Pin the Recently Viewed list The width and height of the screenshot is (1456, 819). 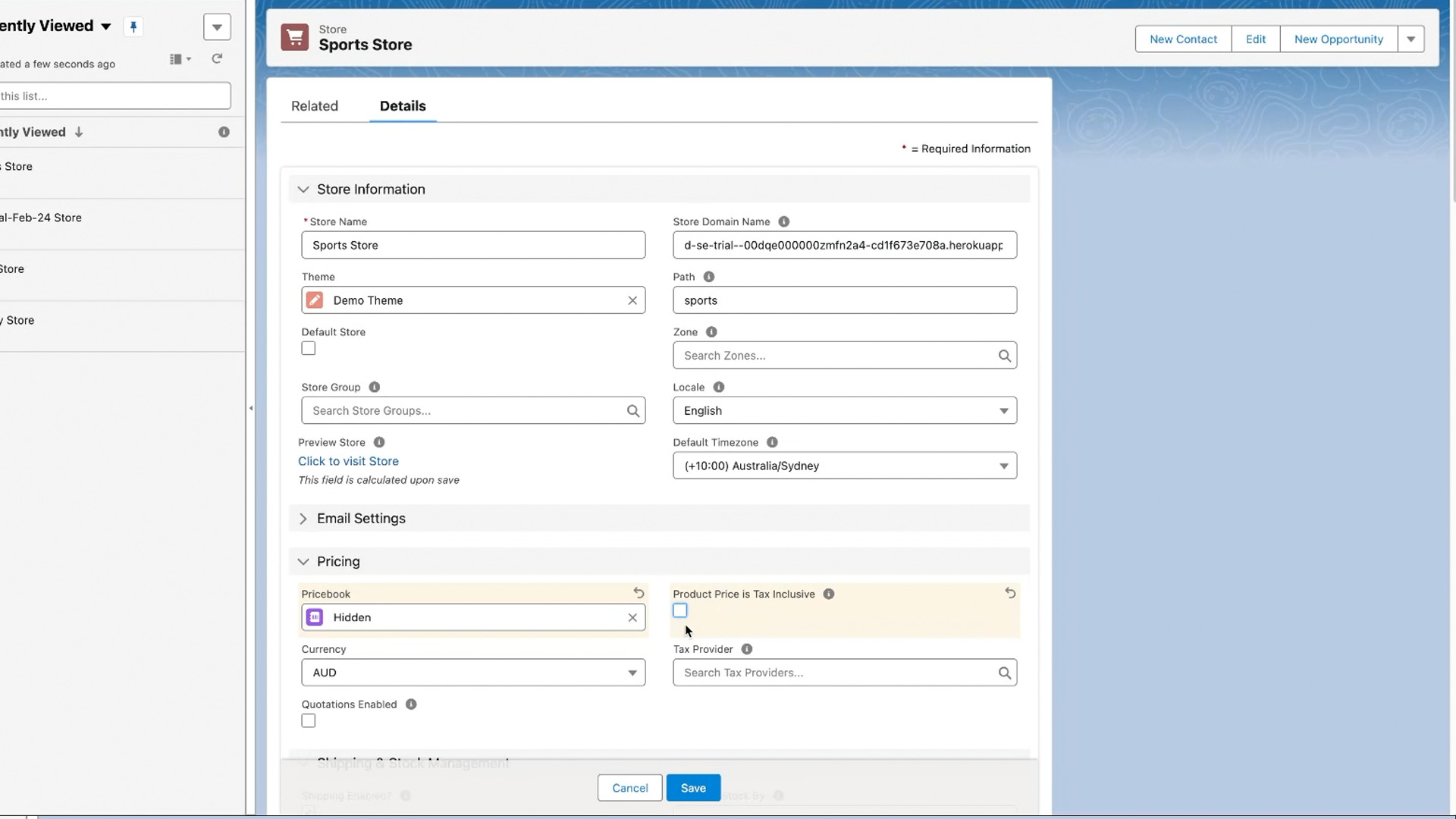[133, 27]
